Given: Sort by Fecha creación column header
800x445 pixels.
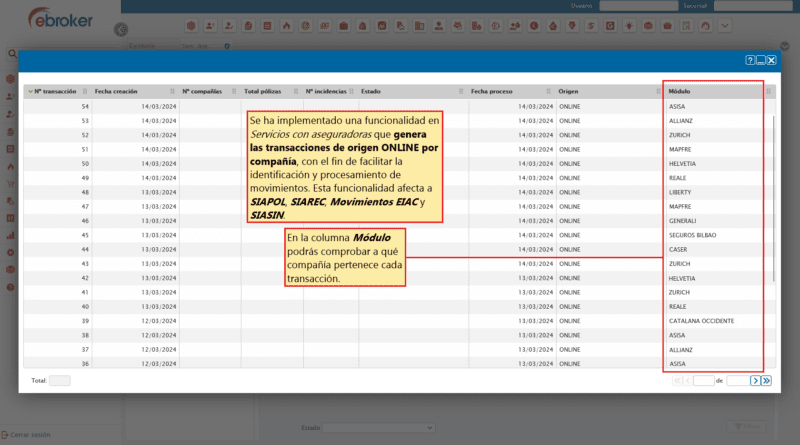Looking at the screenshot, I should pos(116,91).
